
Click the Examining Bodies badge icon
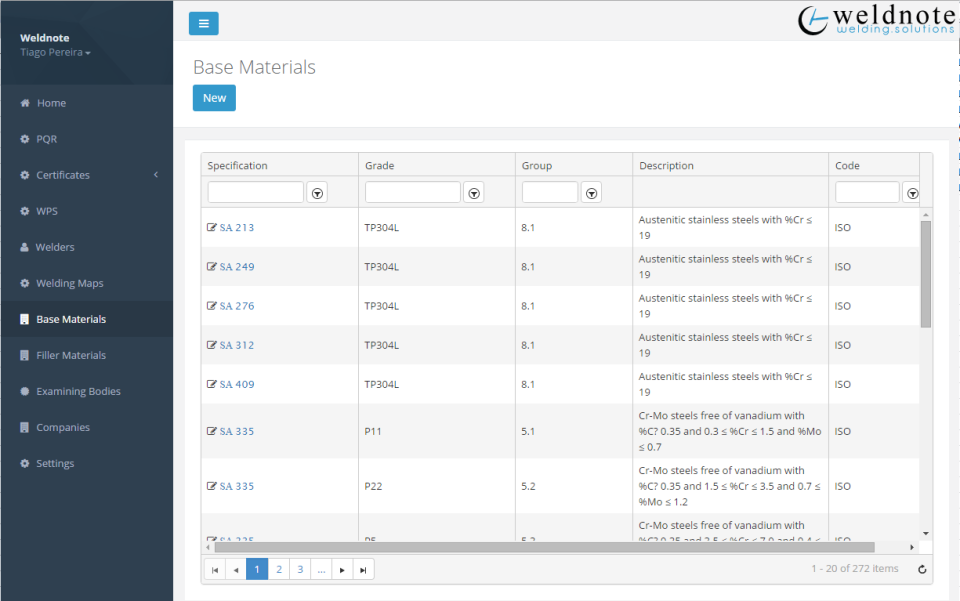pos(24,391)
